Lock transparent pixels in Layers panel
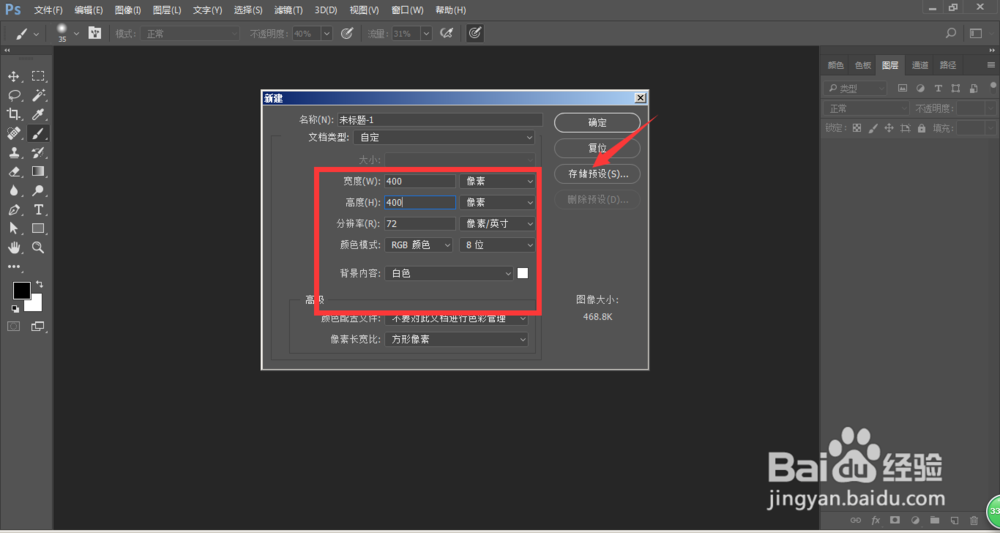 [x=857, y=128]
